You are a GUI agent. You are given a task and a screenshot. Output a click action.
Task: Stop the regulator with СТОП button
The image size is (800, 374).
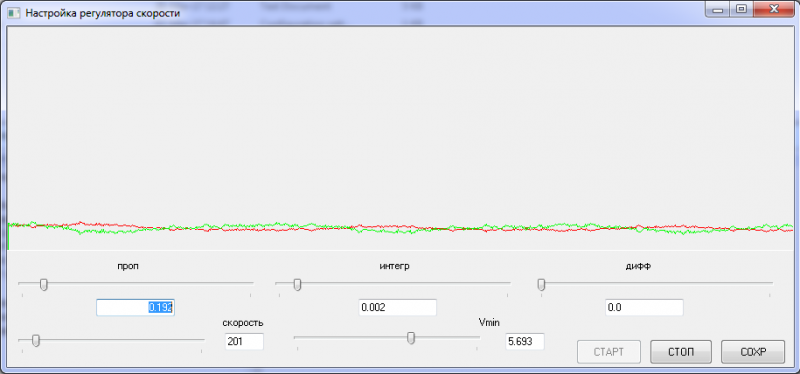coord(681,352)
